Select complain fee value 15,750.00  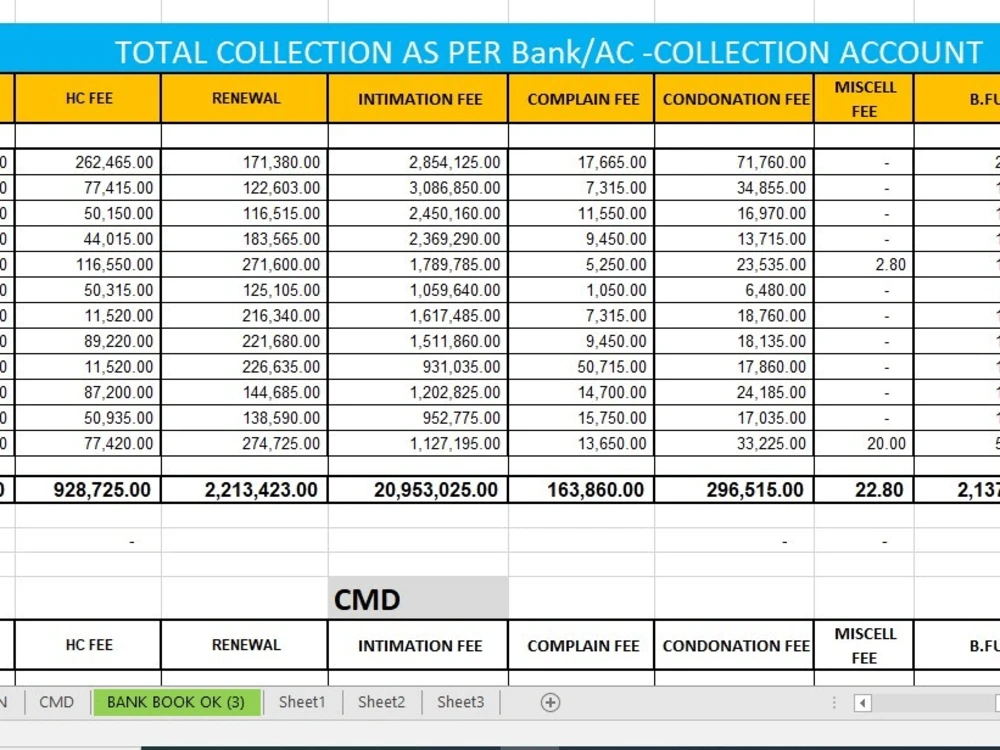pos(582,417)
